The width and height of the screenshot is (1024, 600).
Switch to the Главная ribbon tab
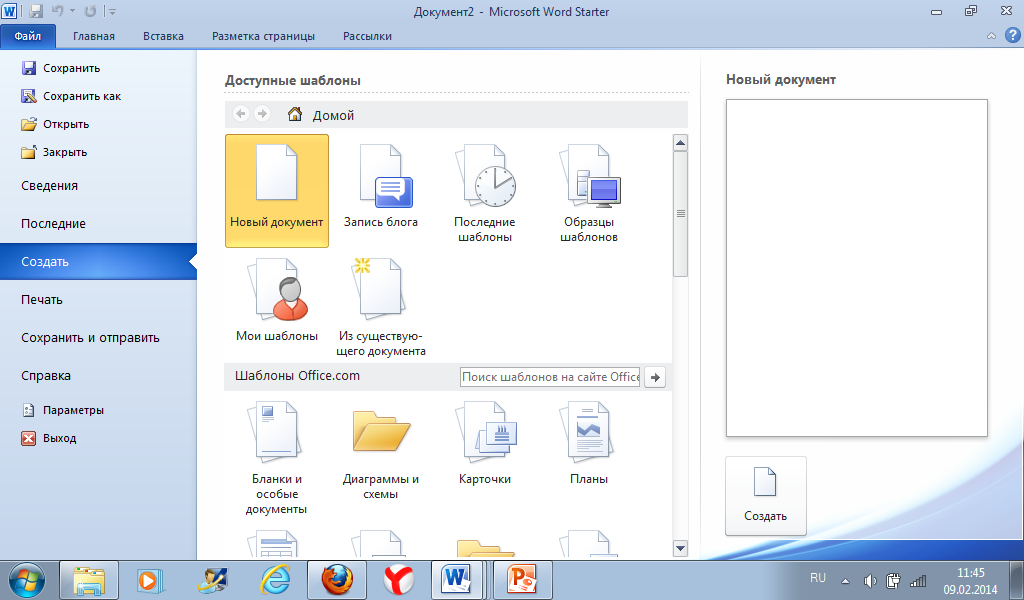pyautogui.click(x=93, y=36)
